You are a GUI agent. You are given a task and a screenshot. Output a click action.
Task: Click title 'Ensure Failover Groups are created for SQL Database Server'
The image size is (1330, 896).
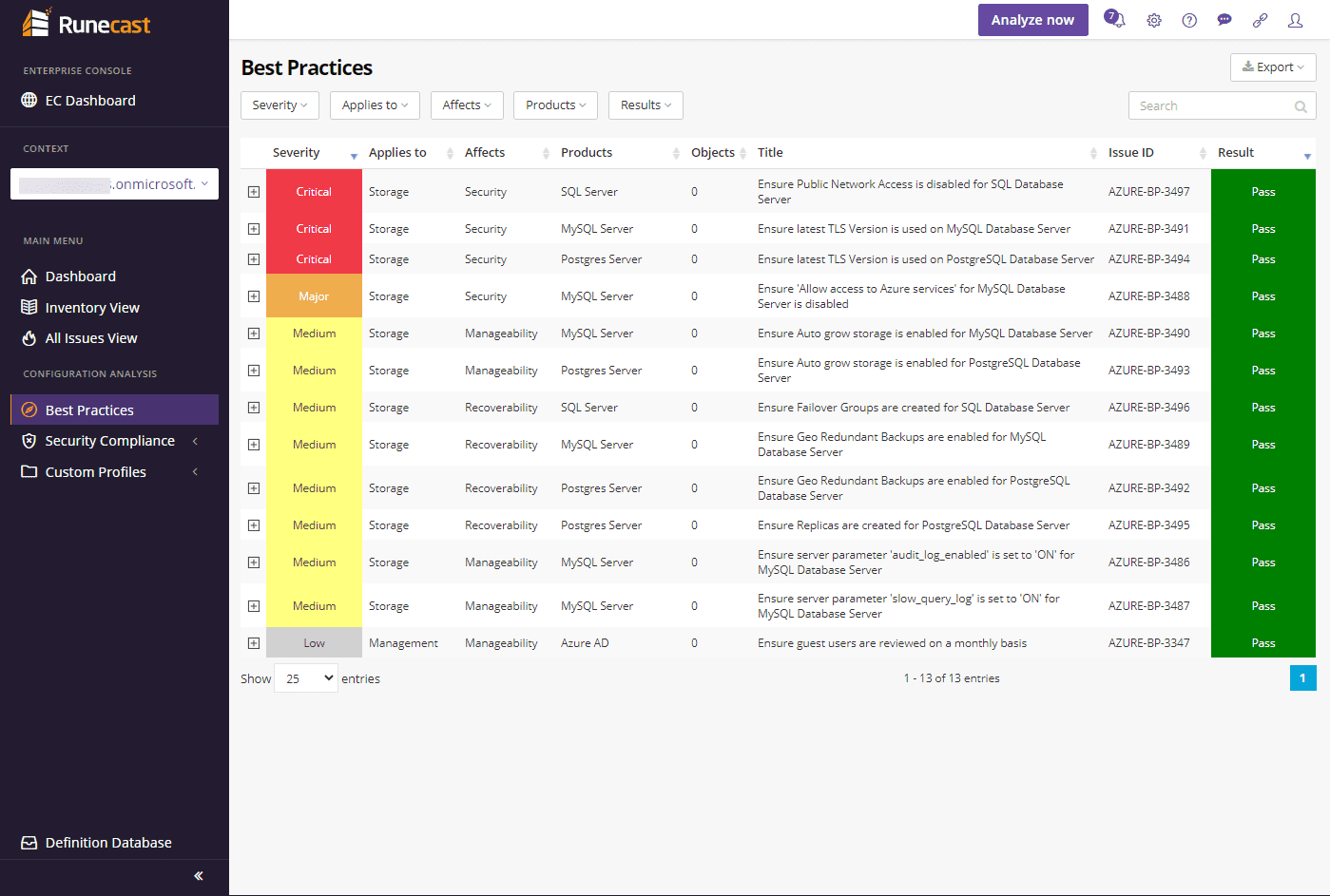[x=914, y=408]
